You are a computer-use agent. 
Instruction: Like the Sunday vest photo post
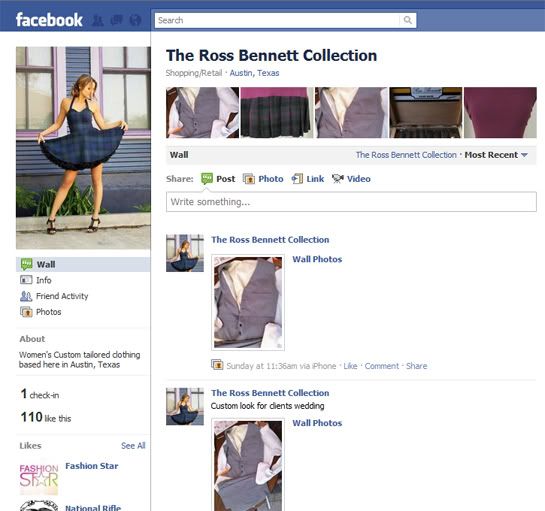pyautogui.click(x=350, y=366)
